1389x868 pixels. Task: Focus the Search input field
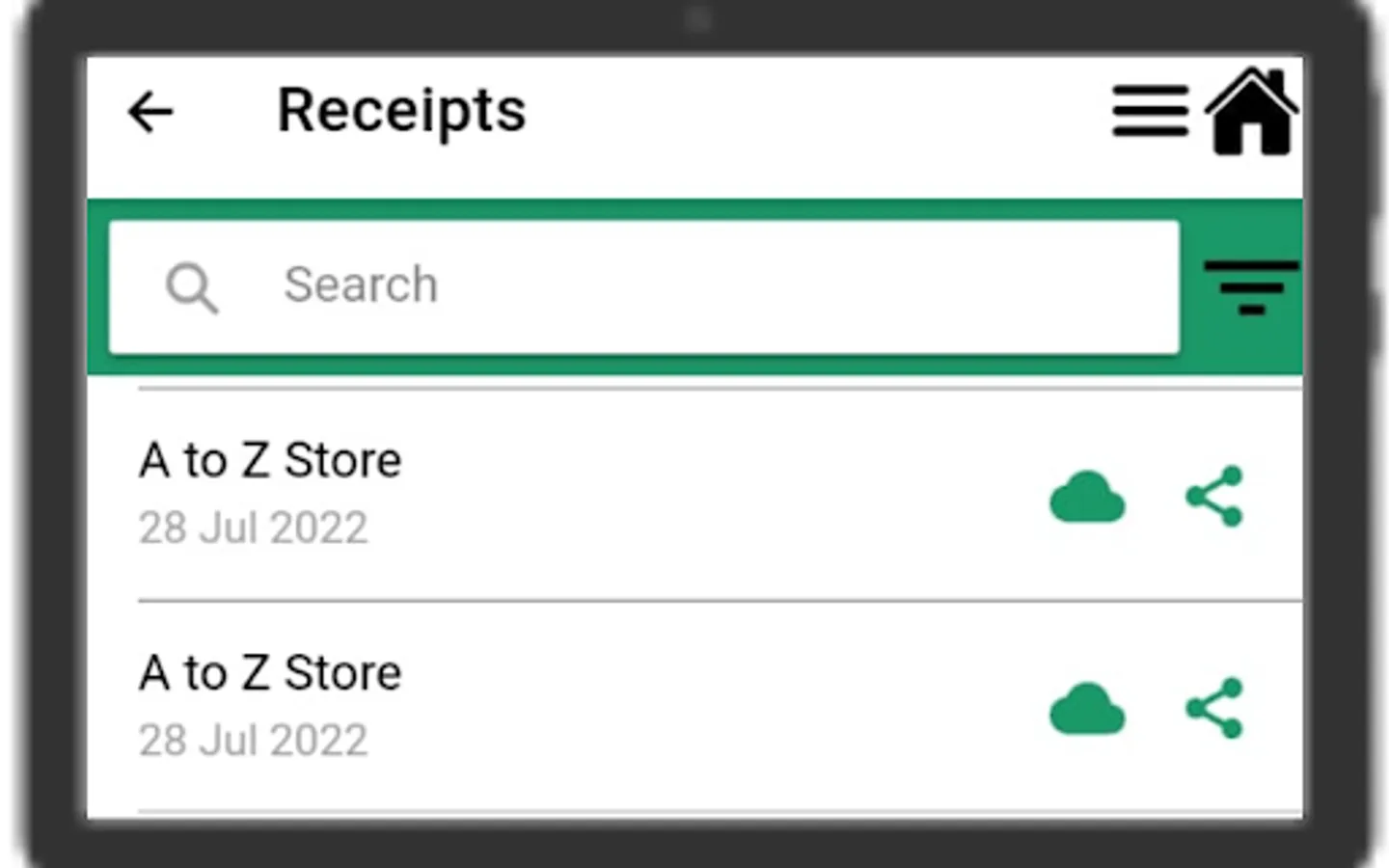(644, 286)
